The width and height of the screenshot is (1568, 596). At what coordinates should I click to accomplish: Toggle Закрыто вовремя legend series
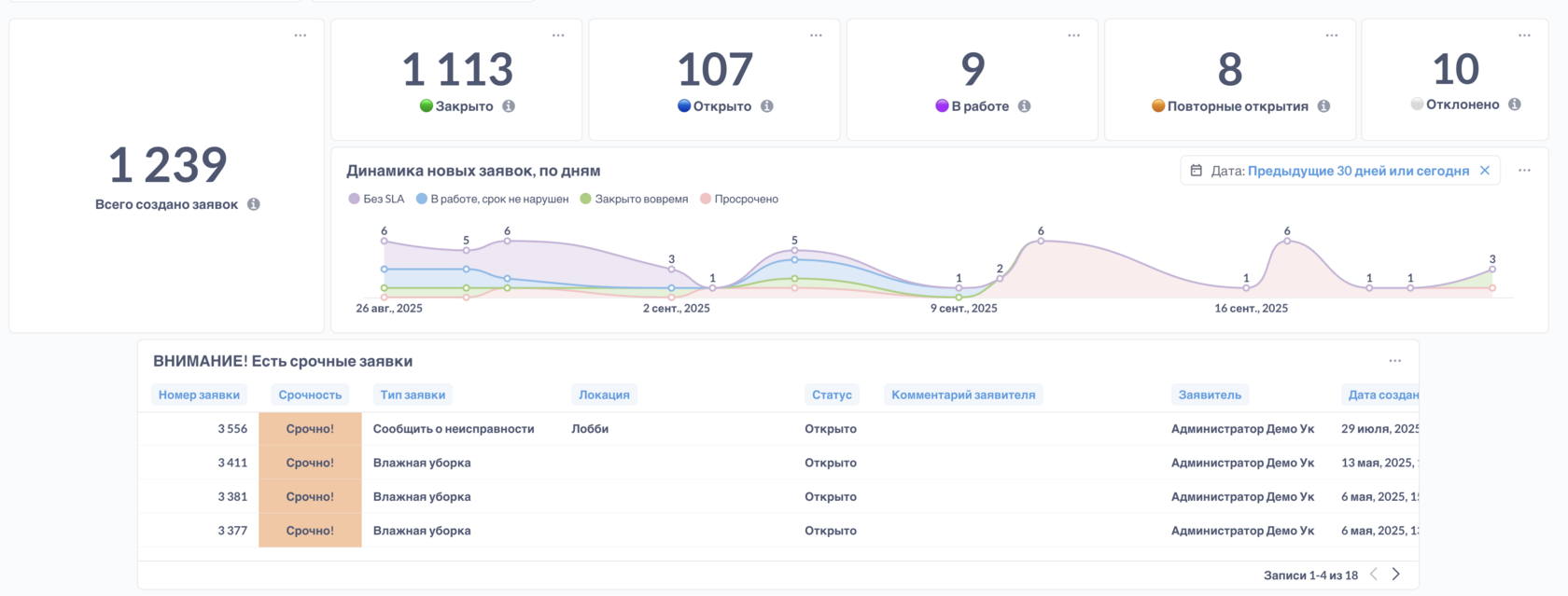pyautogui.click(x=634, y=199)
